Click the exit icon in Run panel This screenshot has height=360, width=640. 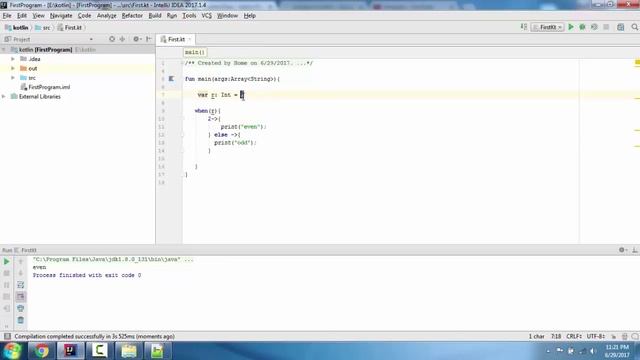(7, 309)
